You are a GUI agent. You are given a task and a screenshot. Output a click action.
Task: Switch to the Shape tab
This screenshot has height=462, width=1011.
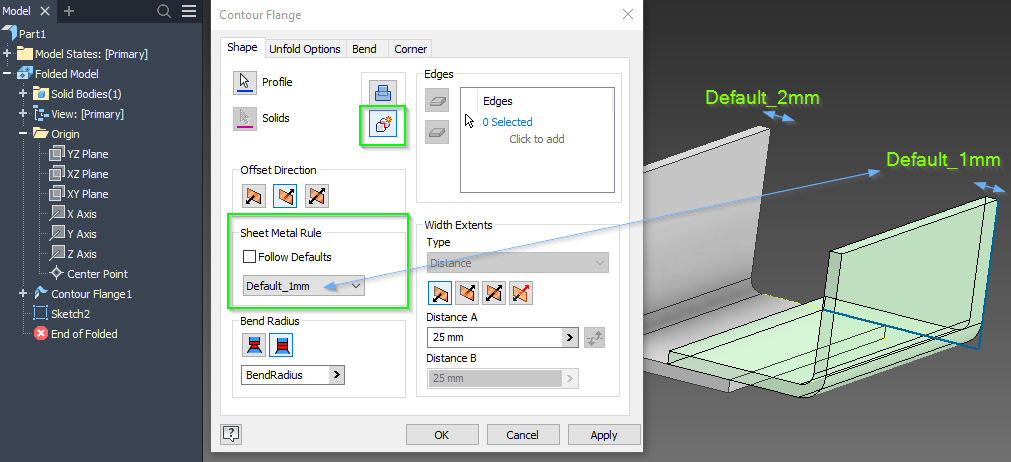click(242, 48)
